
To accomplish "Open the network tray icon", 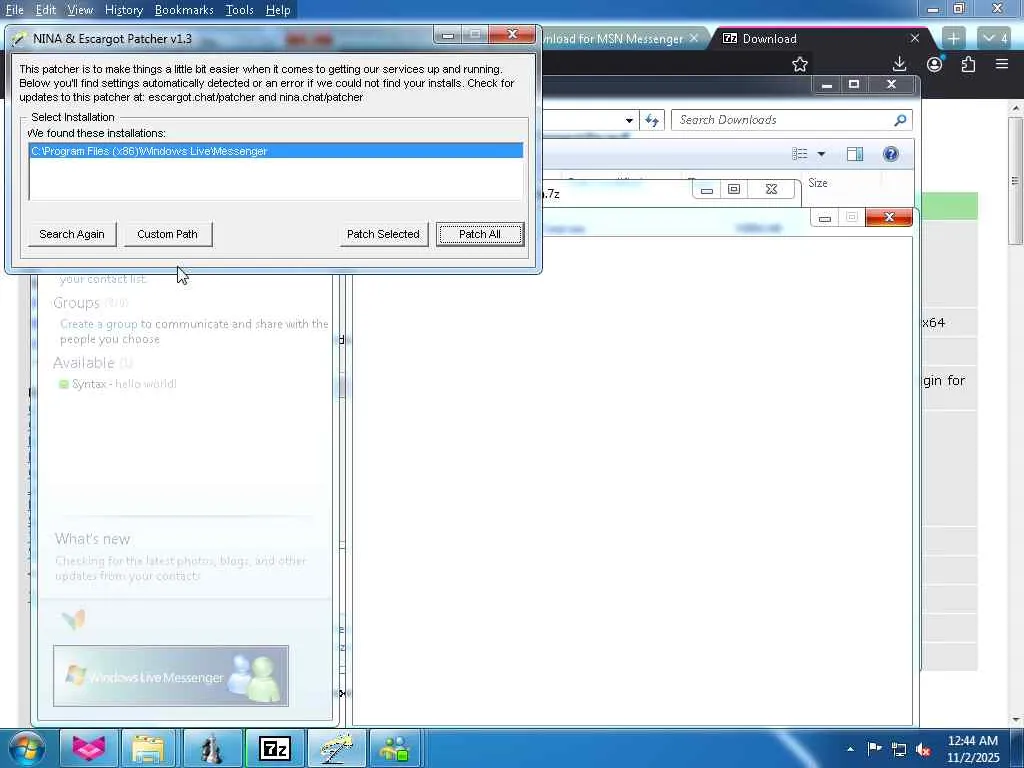I will click(899, 750).
